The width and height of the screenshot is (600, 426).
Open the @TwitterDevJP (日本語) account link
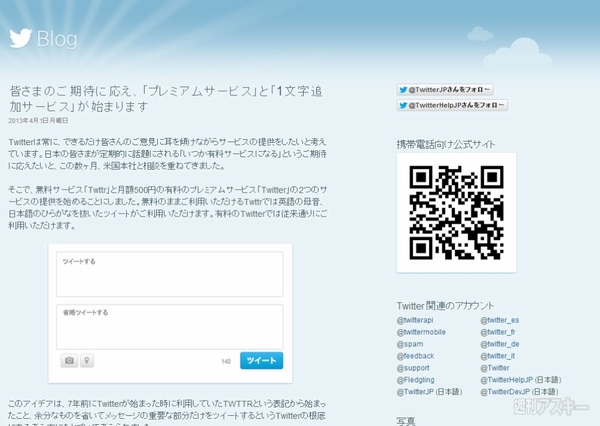coord(520,392)
